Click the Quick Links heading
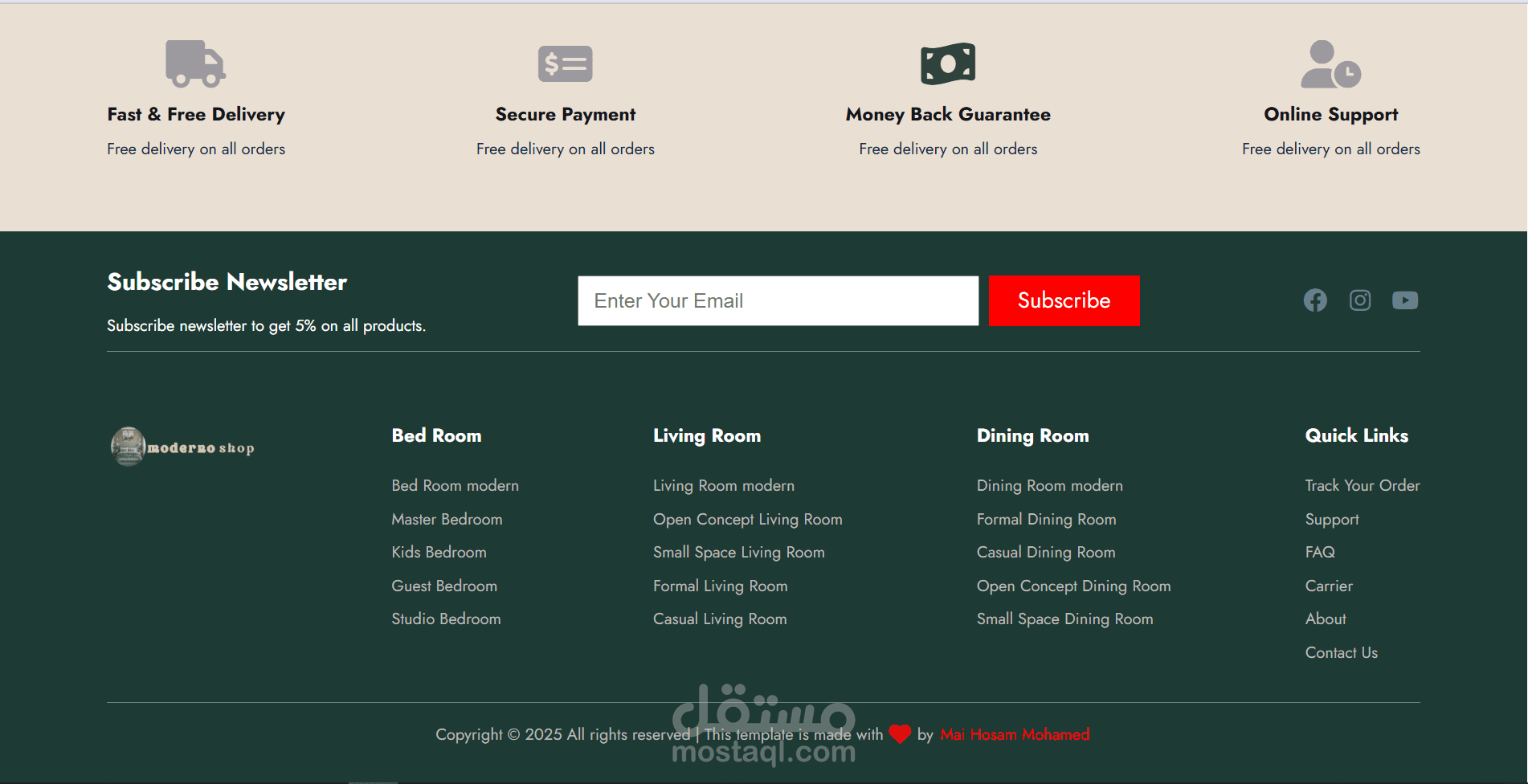This screenshot has height=784, width=1528. 1357,435
